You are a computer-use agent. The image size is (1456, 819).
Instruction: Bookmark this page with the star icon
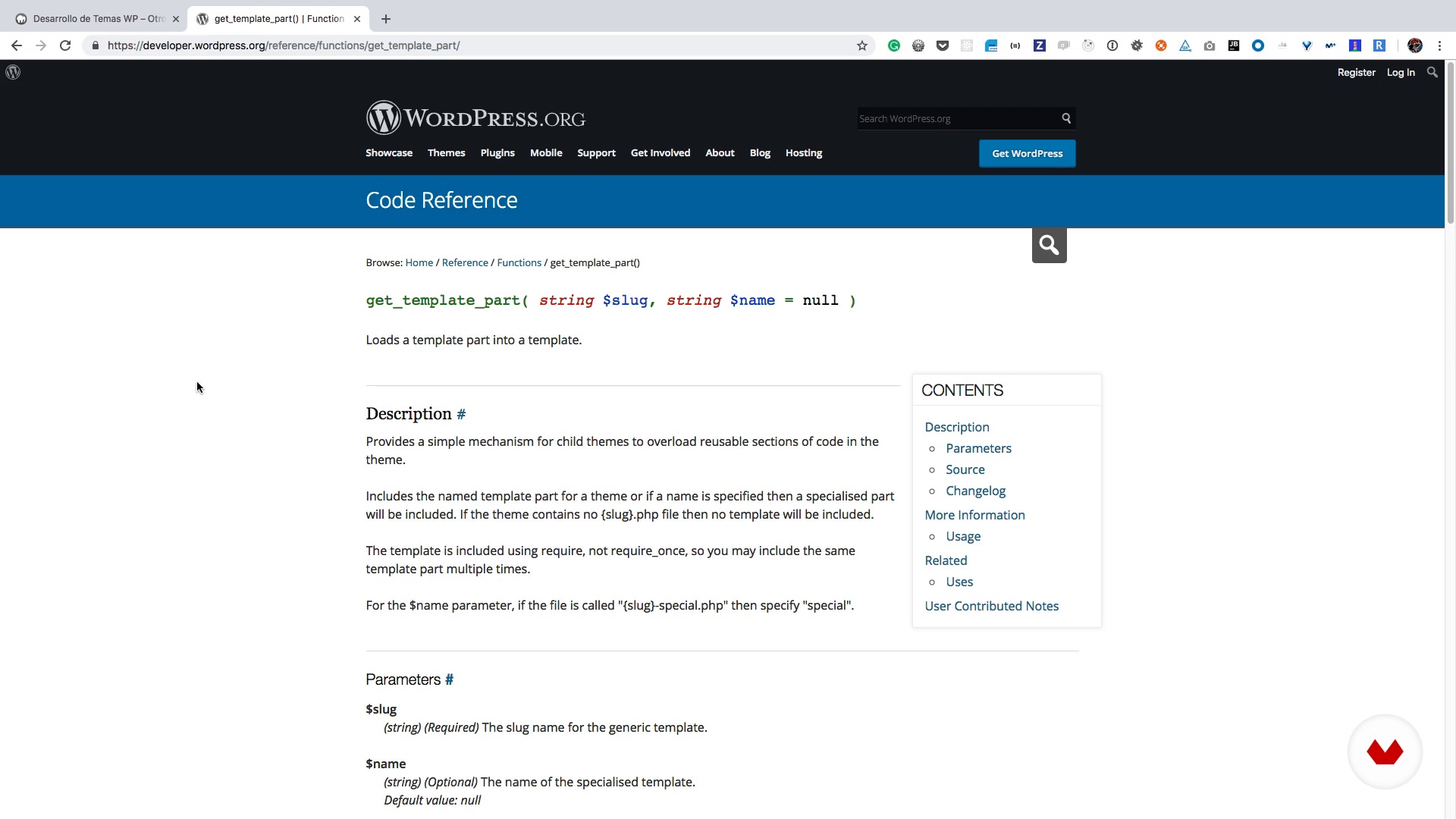(x=862, y=45)
